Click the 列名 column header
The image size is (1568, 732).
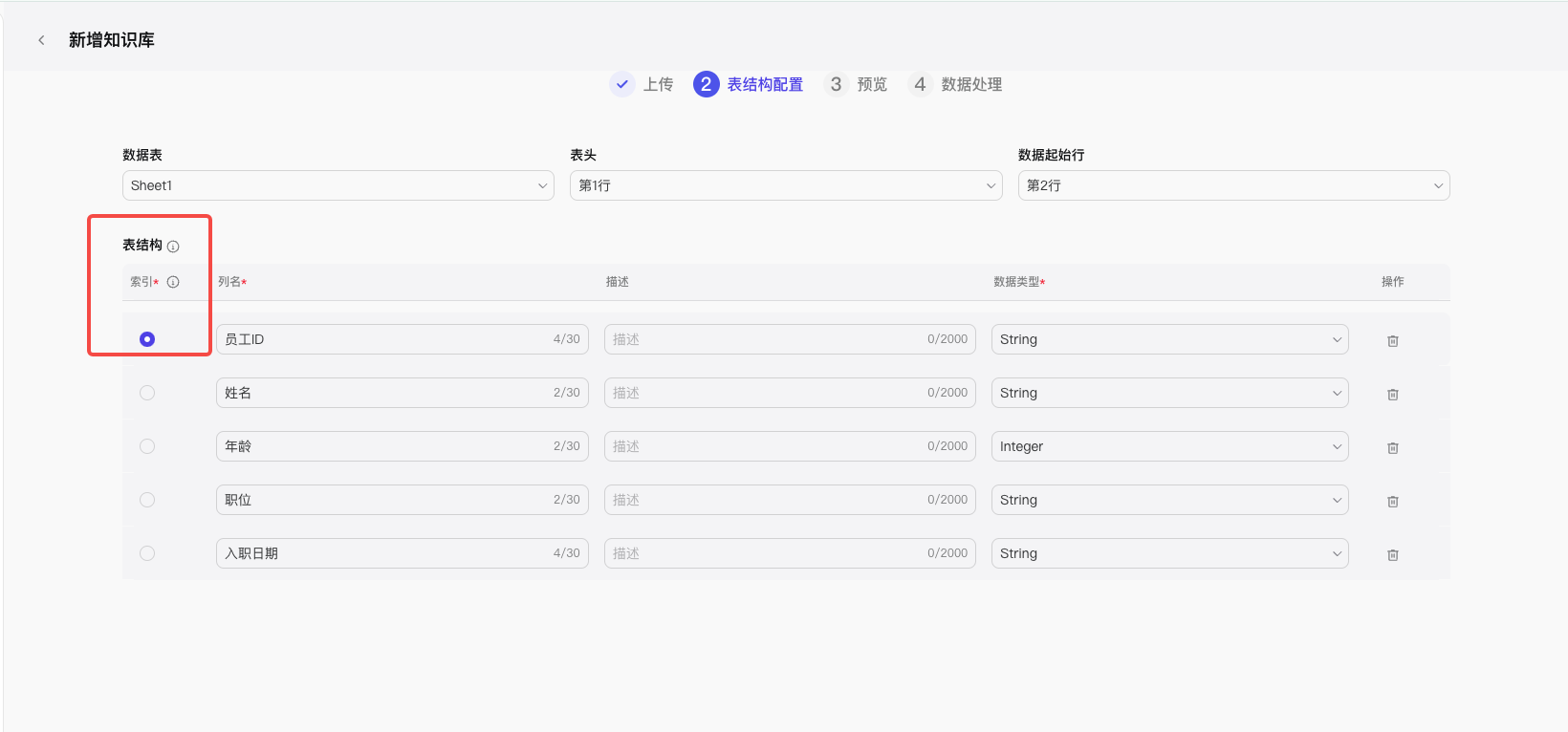click(229, 282)
